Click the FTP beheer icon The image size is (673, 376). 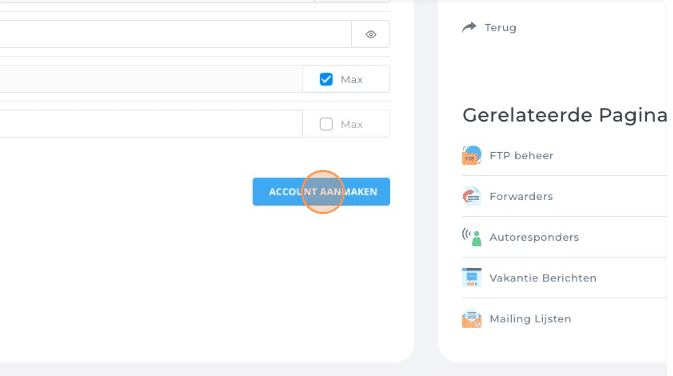(x=471, y=155)
